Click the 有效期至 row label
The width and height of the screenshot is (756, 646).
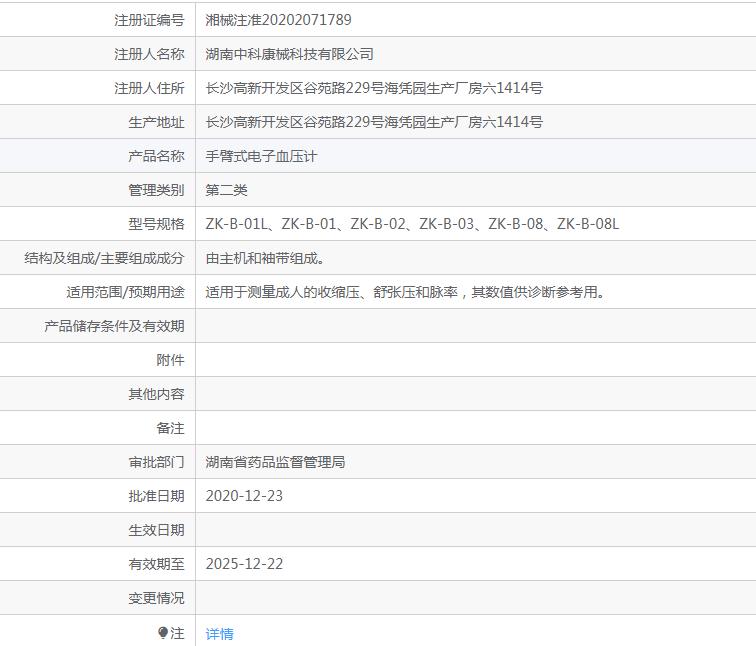coord(156,564)
